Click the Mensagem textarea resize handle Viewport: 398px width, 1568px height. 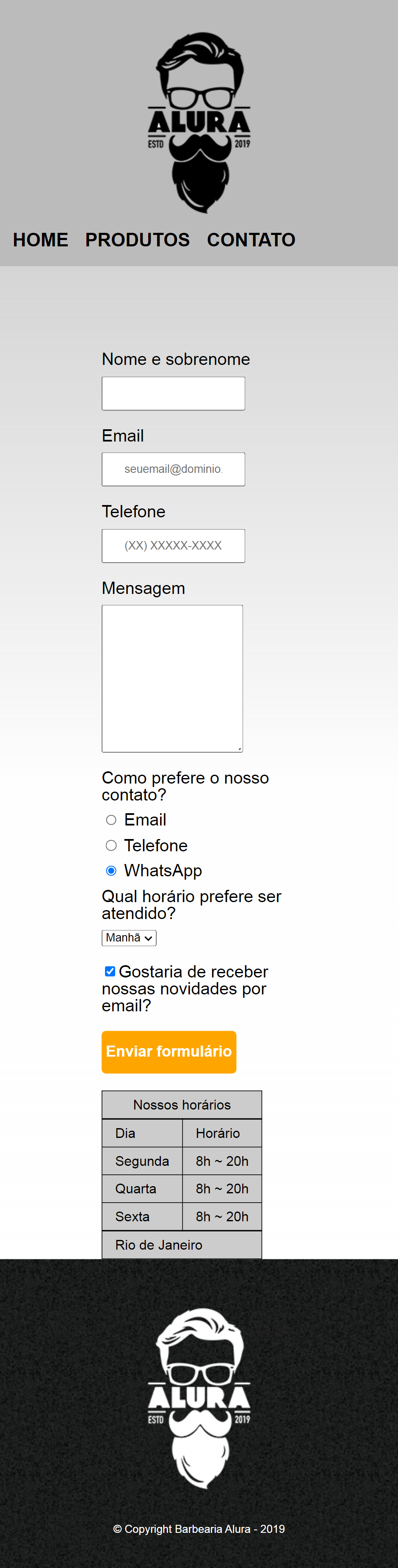pos(239,749)
